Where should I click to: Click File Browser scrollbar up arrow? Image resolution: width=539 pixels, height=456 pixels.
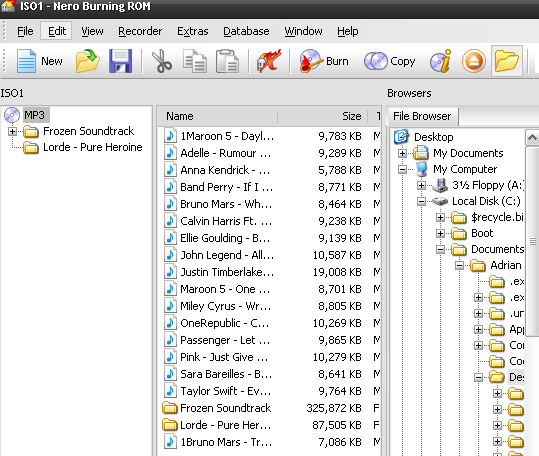tap(532, 138)
